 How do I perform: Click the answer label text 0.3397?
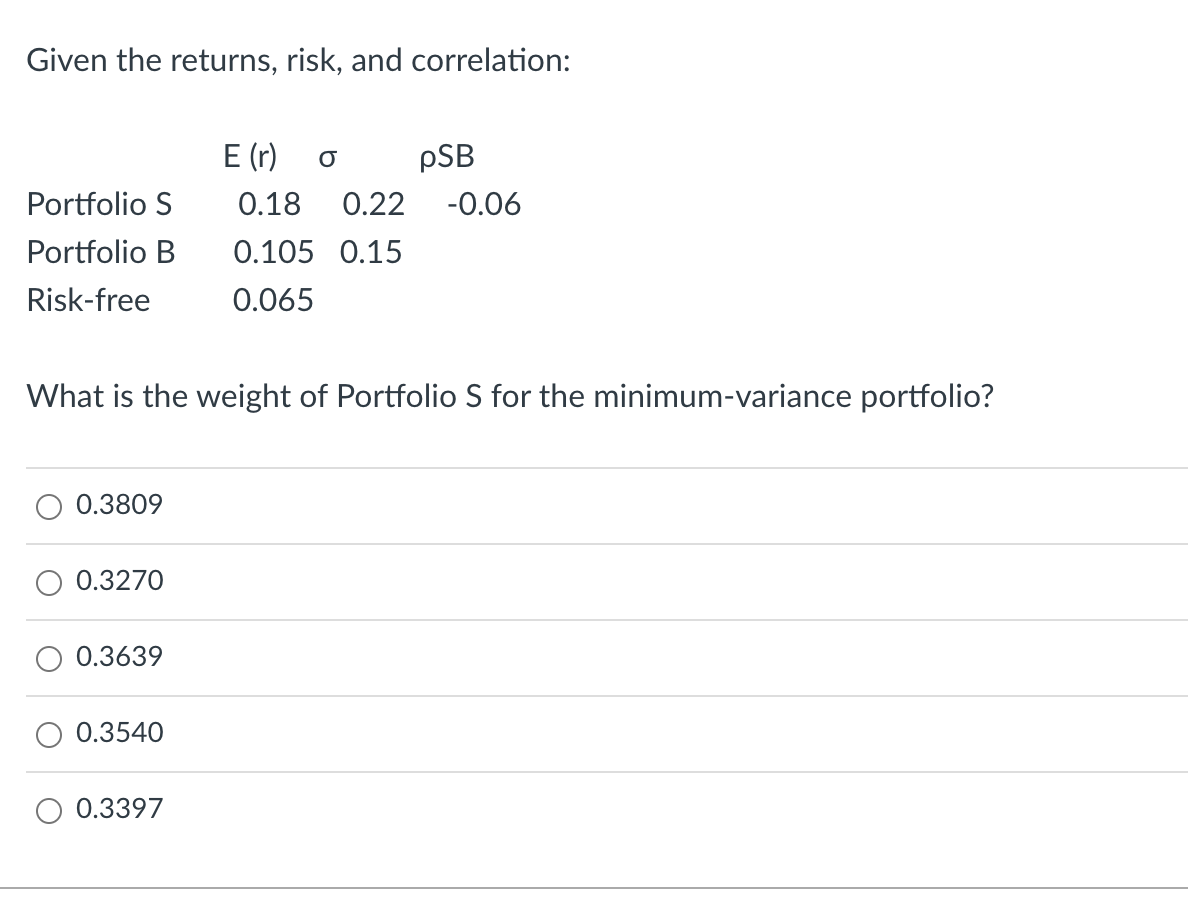119,809
